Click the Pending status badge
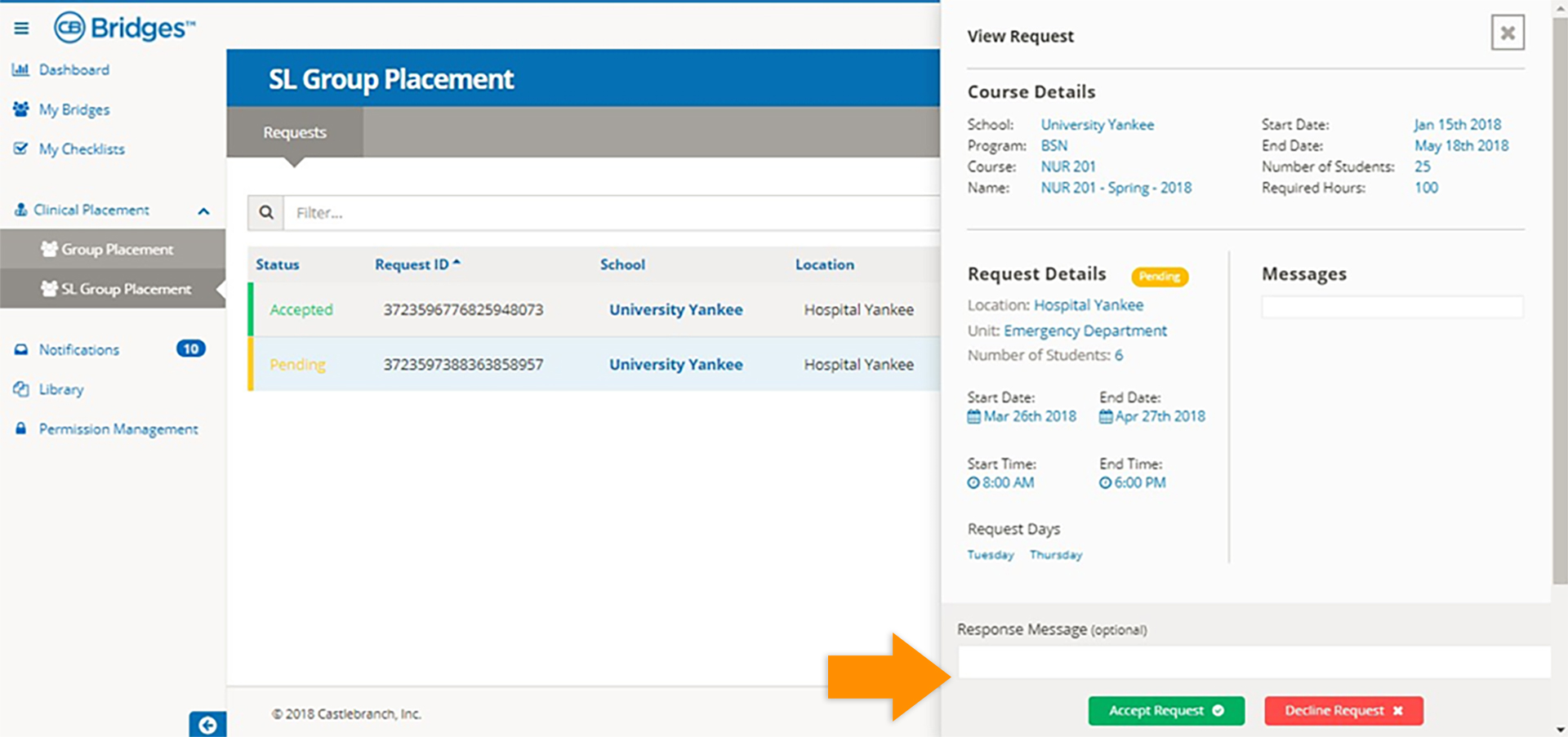 [x=1160, y=277]
